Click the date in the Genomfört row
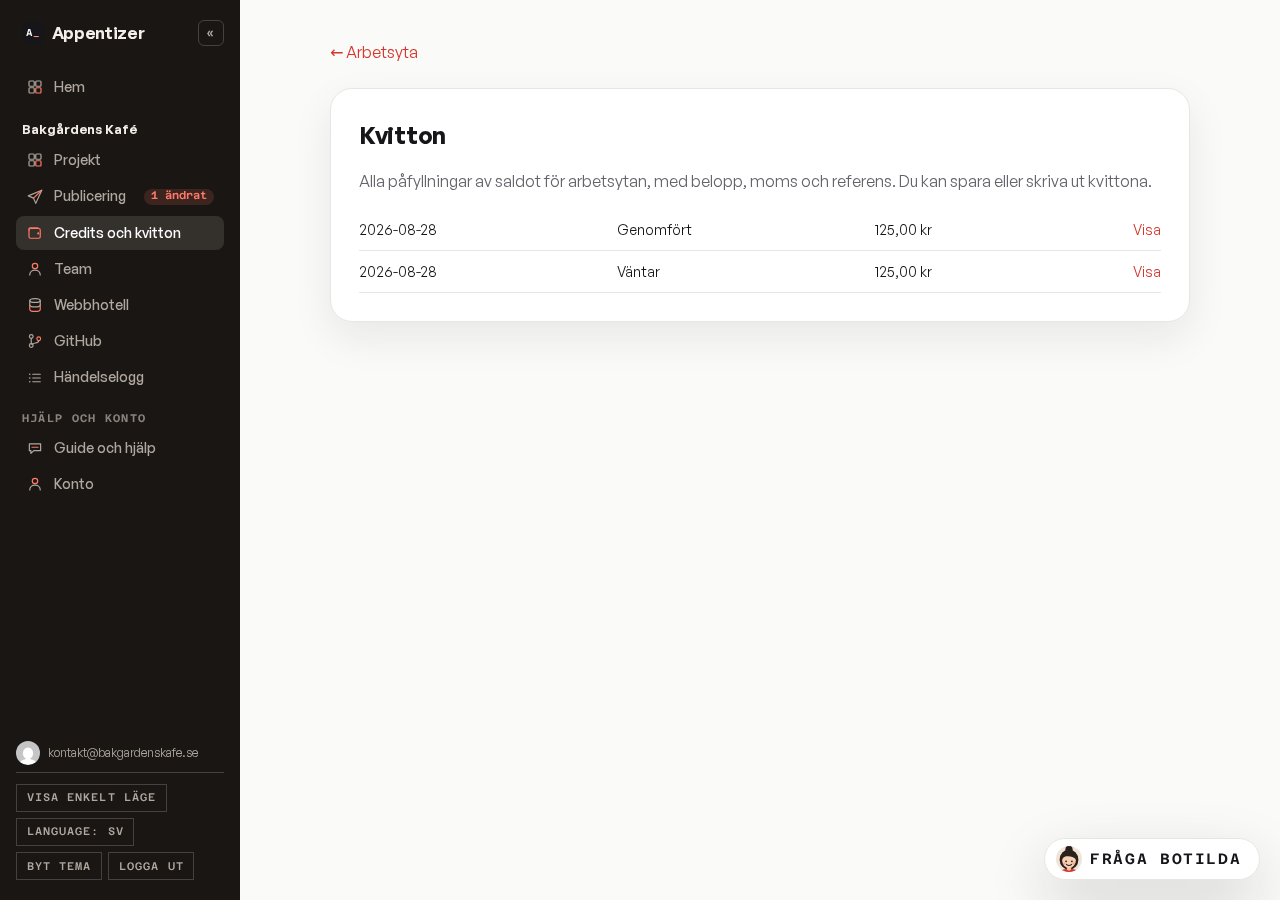Viewport: 1280px width, 900px height. tap(398, 230)
